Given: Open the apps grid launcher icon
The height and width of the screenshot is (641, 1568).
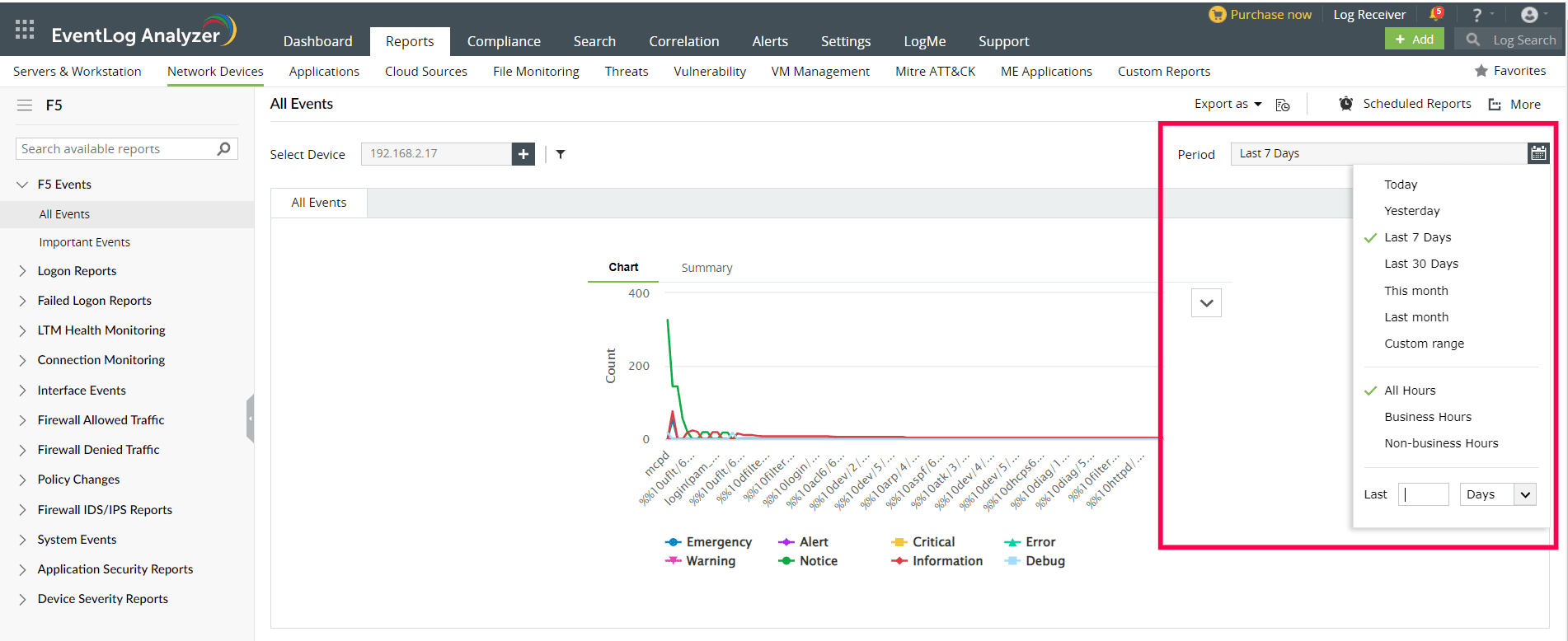Looking at the screenshot, I should click(x=25, y=30).
